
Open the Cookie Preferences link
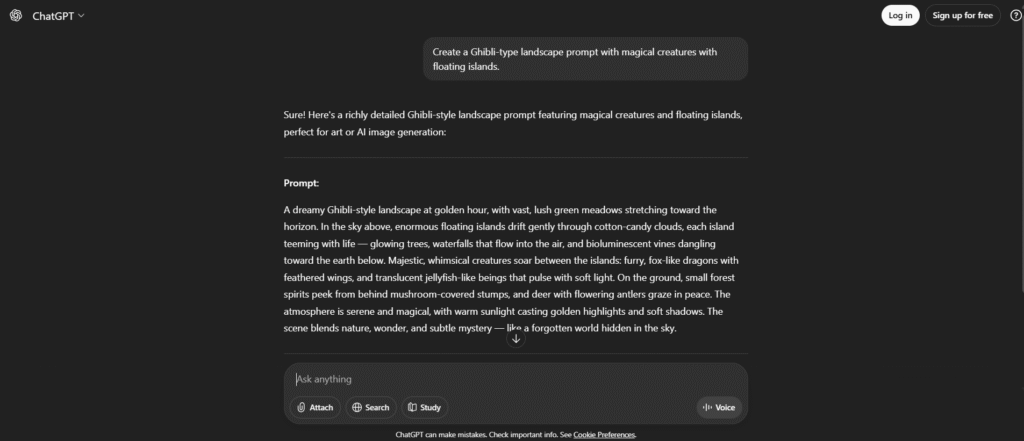[604, 435]
